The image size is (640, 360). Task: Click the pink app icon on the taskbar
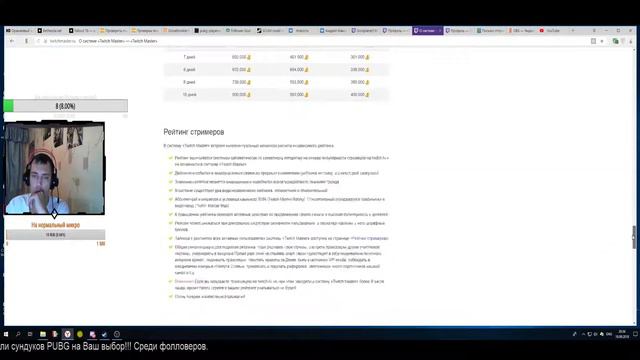(93, 334)
